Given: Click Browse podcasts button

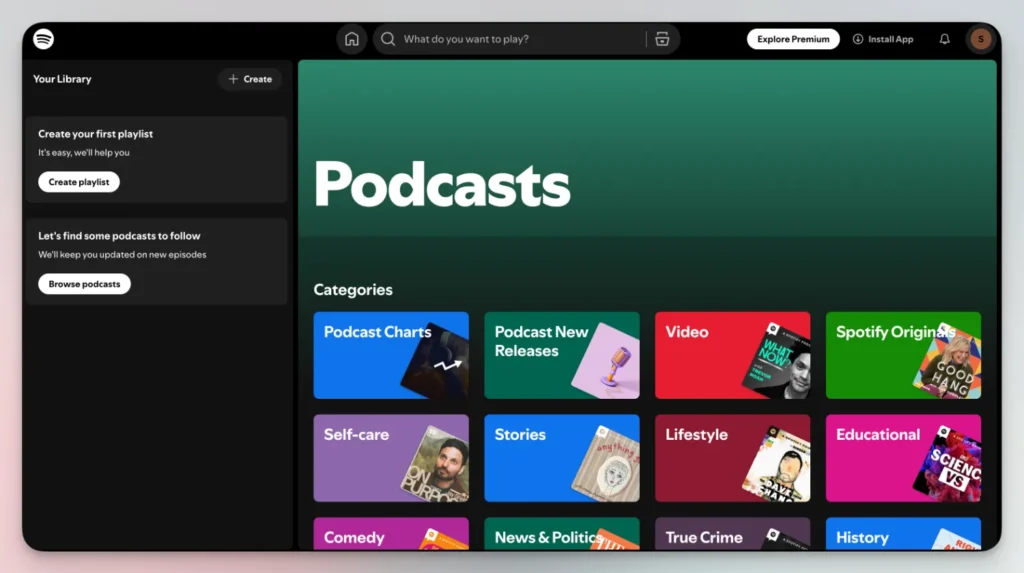Looking at the screenshot, I should coord(84,284).
